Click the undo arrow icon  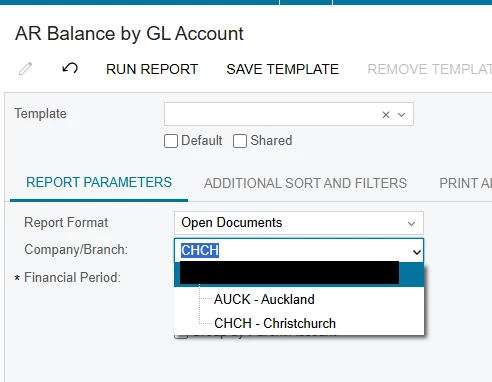(70, 68)
